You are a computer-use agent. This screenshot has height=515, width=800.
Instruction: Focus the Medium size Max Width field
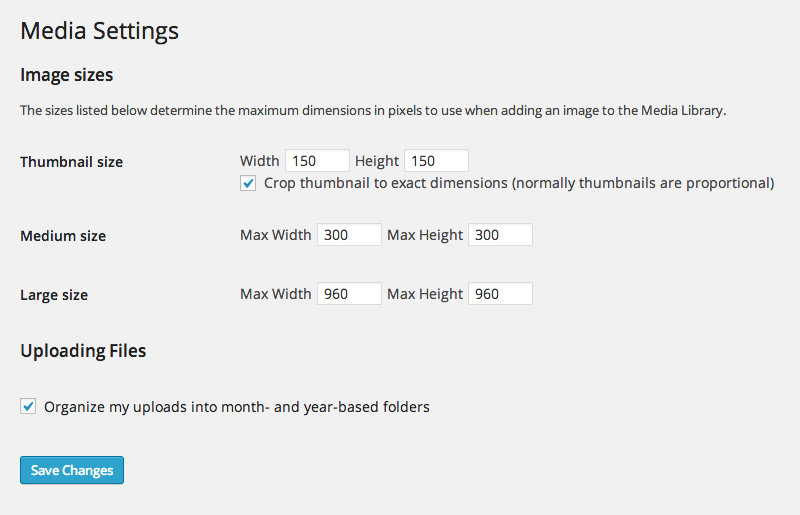click(x=349, y=235)
